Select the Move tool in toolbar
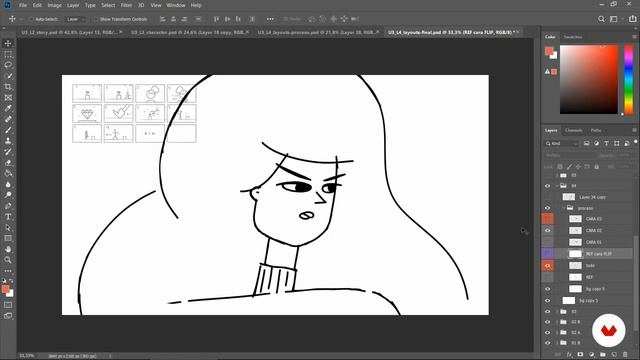The image size is (640, 360). pyautogui.click(x=8, y=43)
